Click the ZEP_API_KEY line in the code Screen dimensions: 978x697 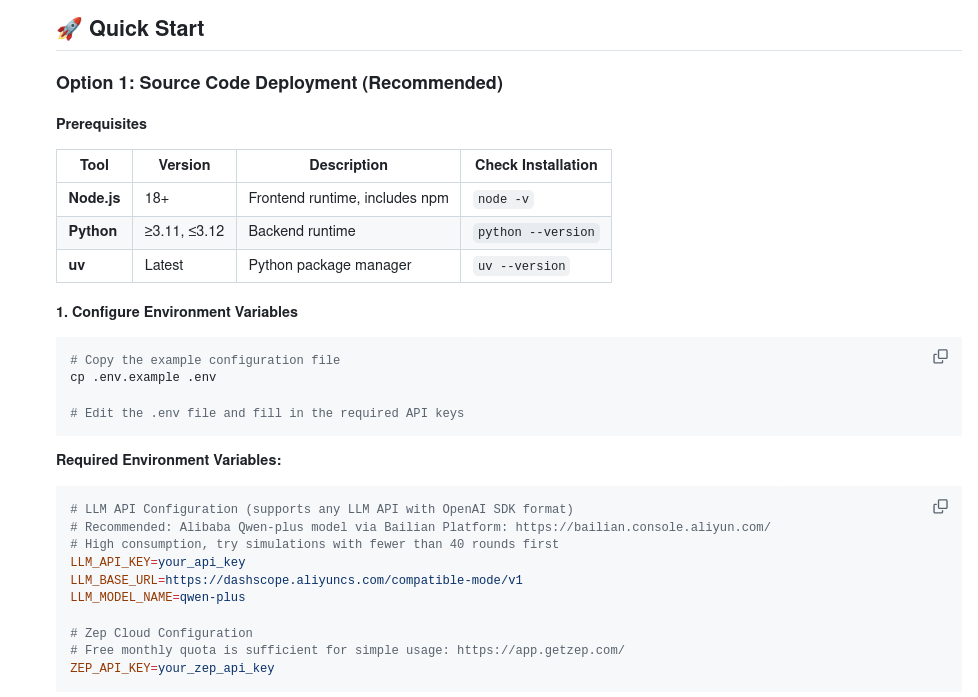coord(172,669)
